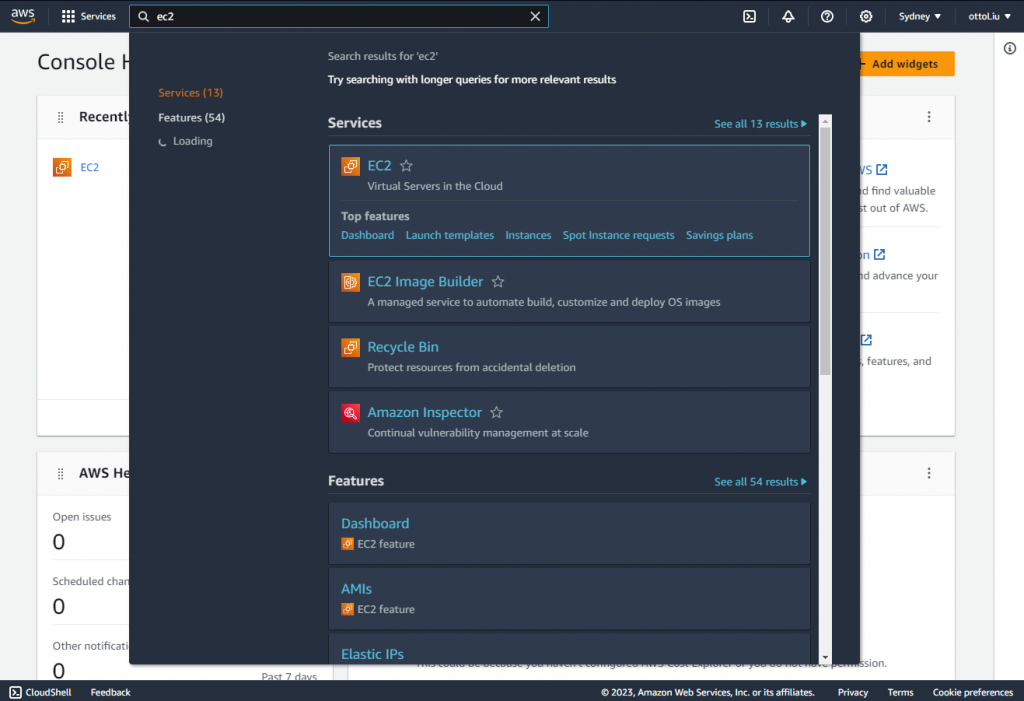Open EC2 Dashboard top feature link
Viewport: 1024px width, 701px height.
367,235
